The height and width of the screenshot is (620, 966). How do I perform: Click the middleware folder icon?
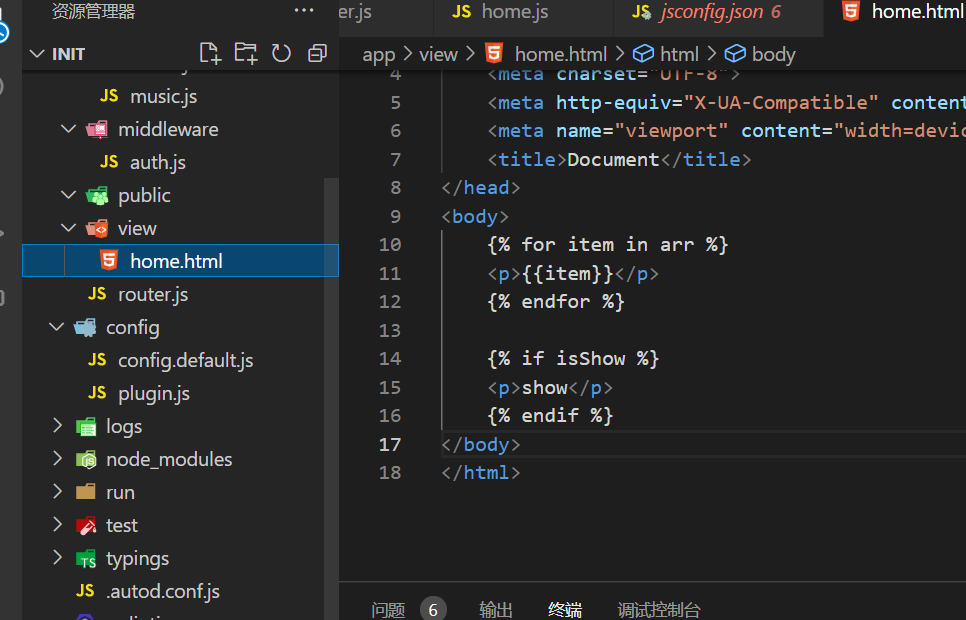click(97, 129)
